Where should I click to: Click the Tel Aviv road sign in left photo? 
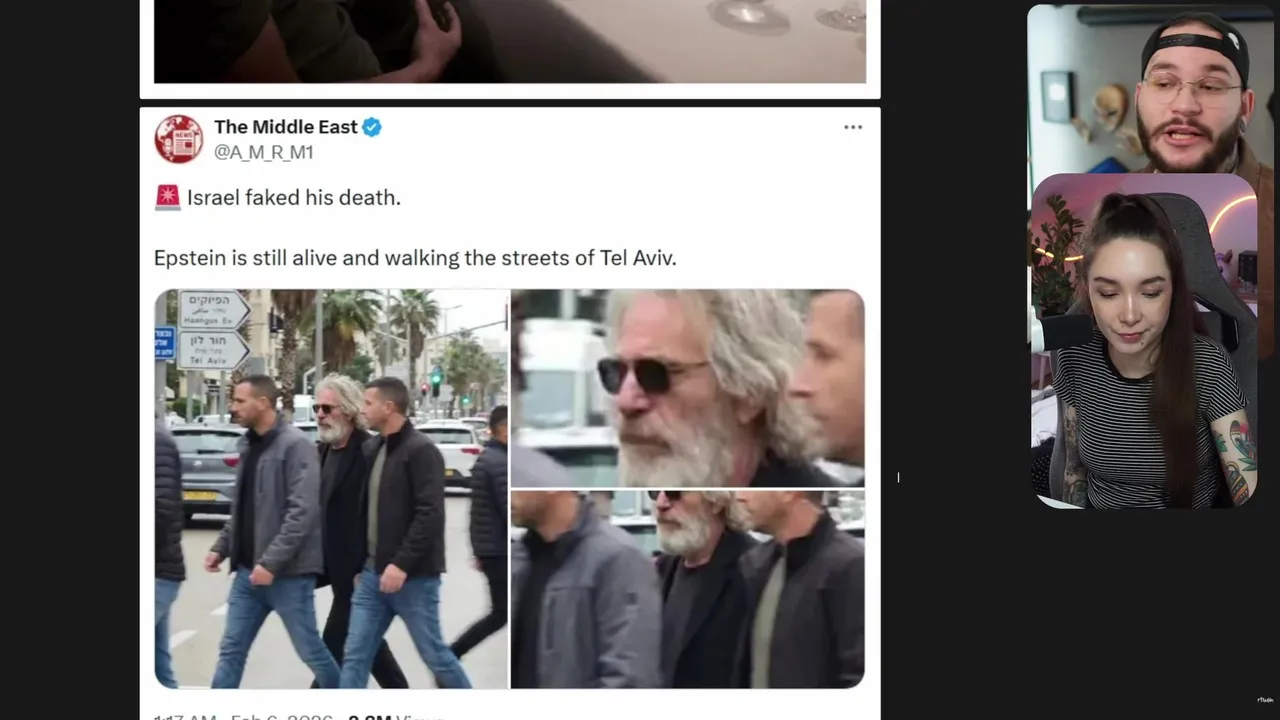click(213, 351)
